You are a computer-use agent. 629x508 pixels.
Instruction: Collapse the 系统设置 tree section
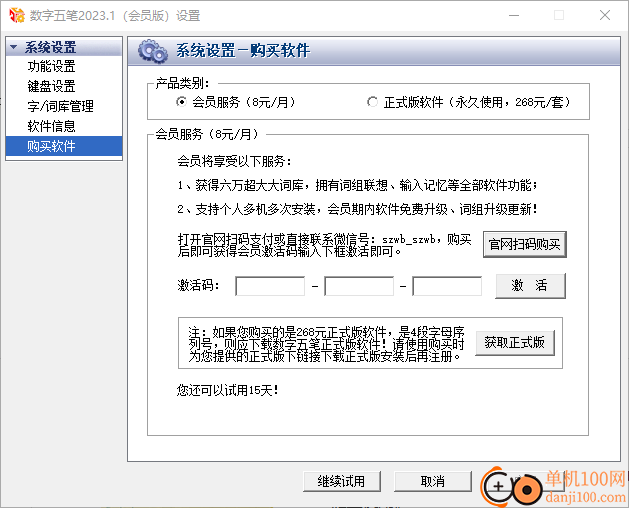pos(14,47)
